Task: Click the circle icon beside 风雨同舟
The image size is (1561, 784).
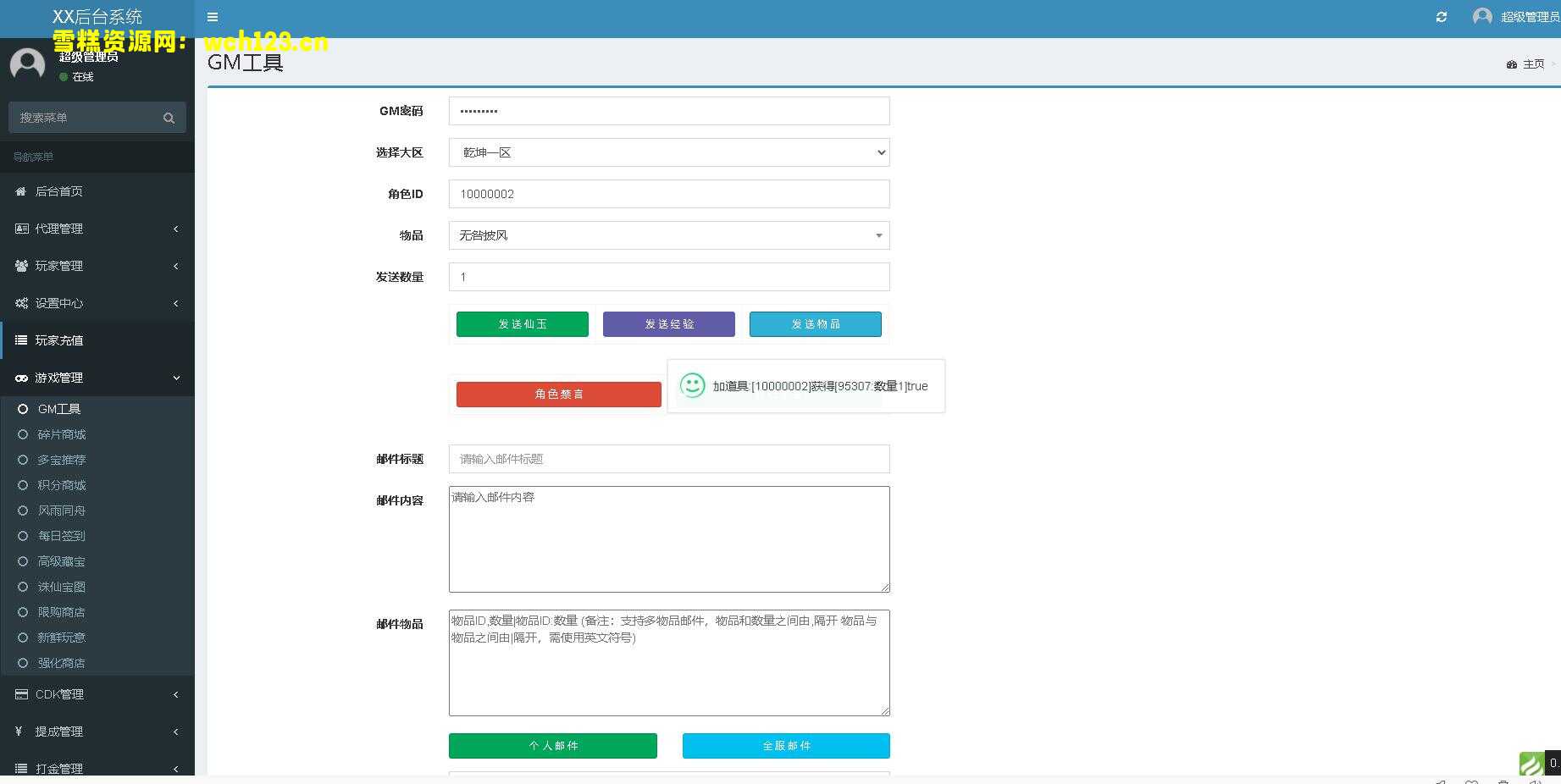Action: (x=23, y=511)
